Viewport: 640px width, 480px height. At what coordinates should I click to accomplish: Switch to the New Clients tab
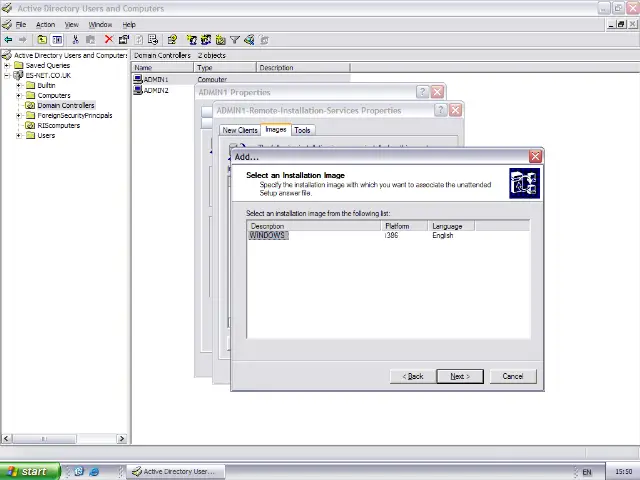tap(240, 130)
